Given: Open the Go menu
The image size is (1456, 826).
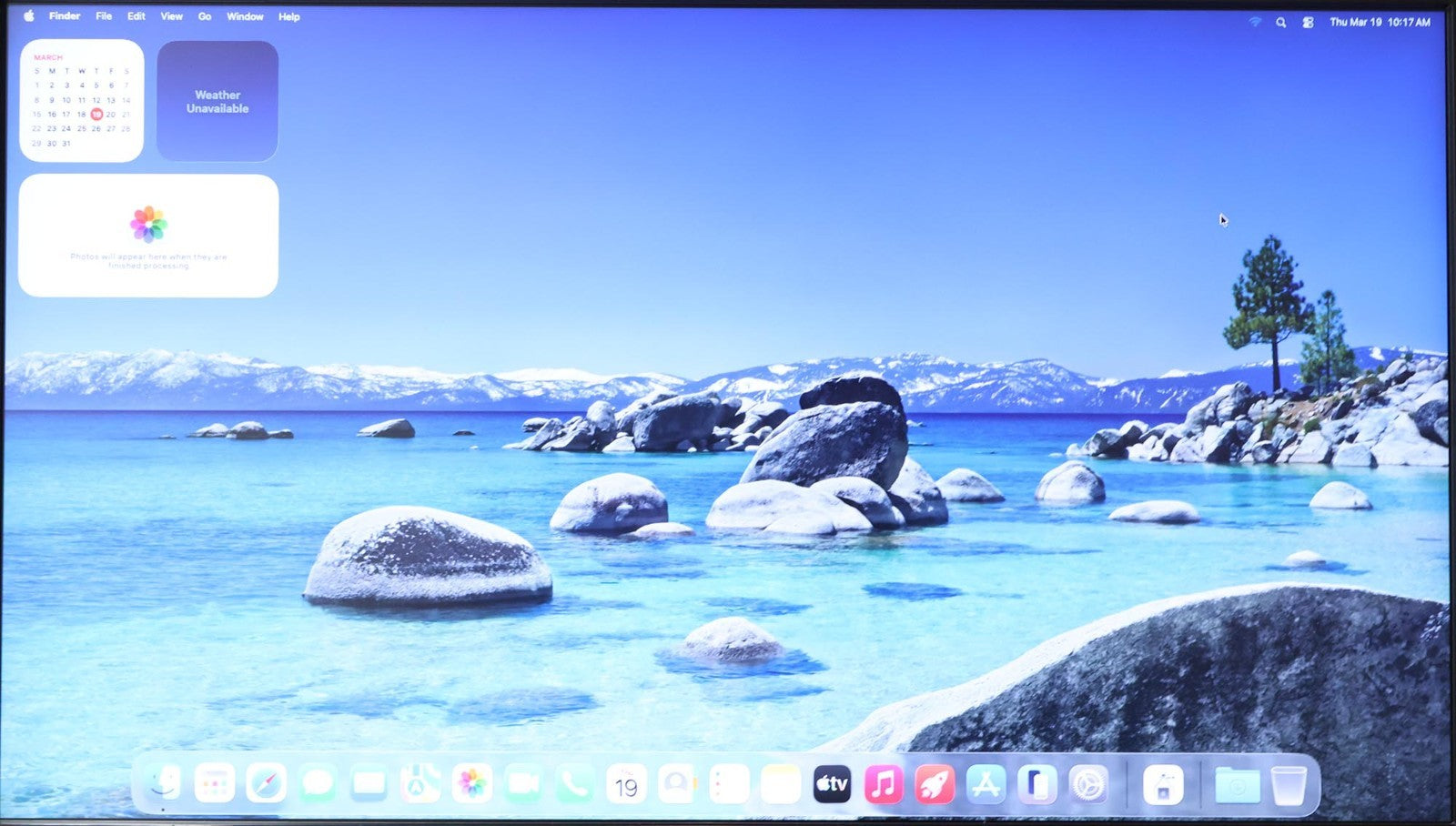Looking at the screenshot, I should (x=205, y=16).
